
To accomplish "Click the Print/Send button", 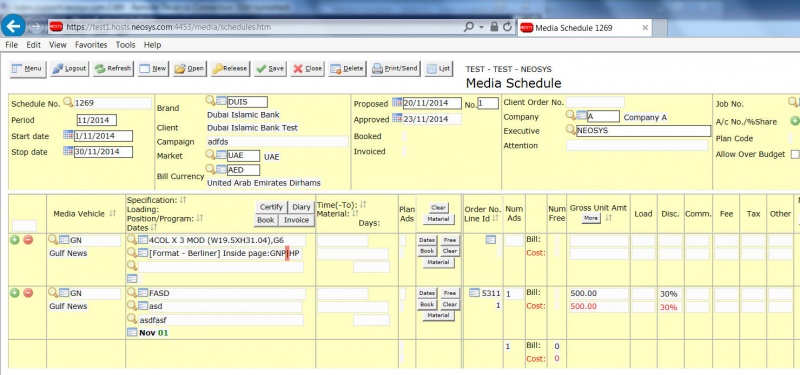I will pos(395,68).
